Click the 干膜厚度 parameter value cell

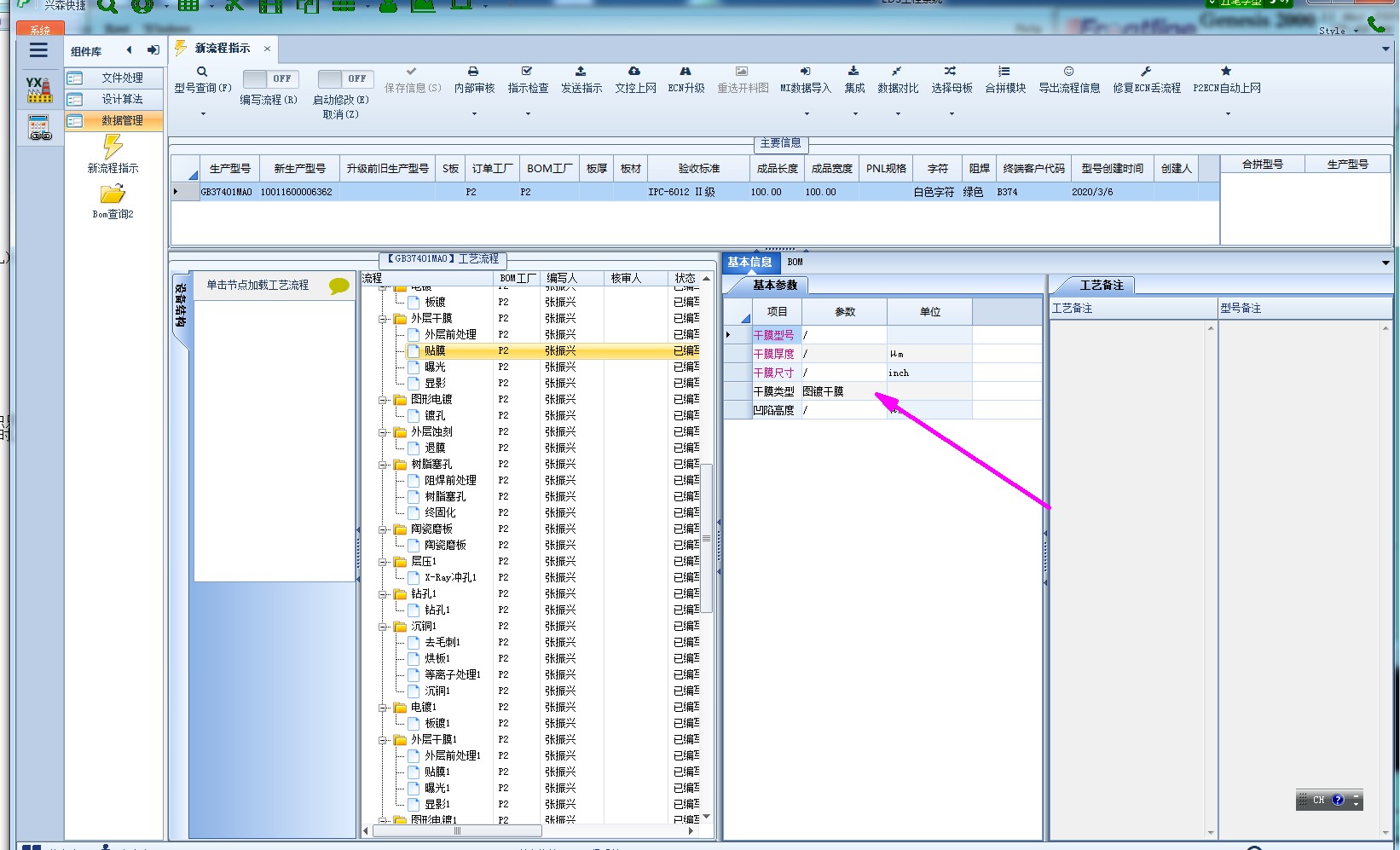click(x=844, y=354)
